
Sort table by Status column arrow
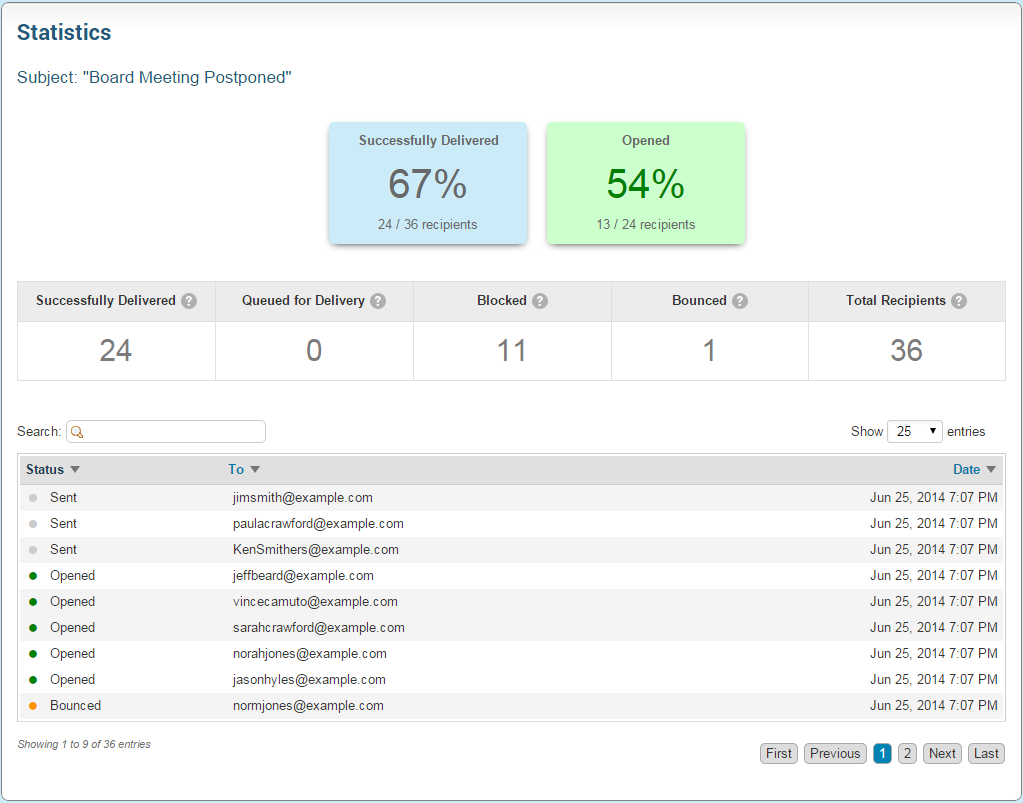75,470
